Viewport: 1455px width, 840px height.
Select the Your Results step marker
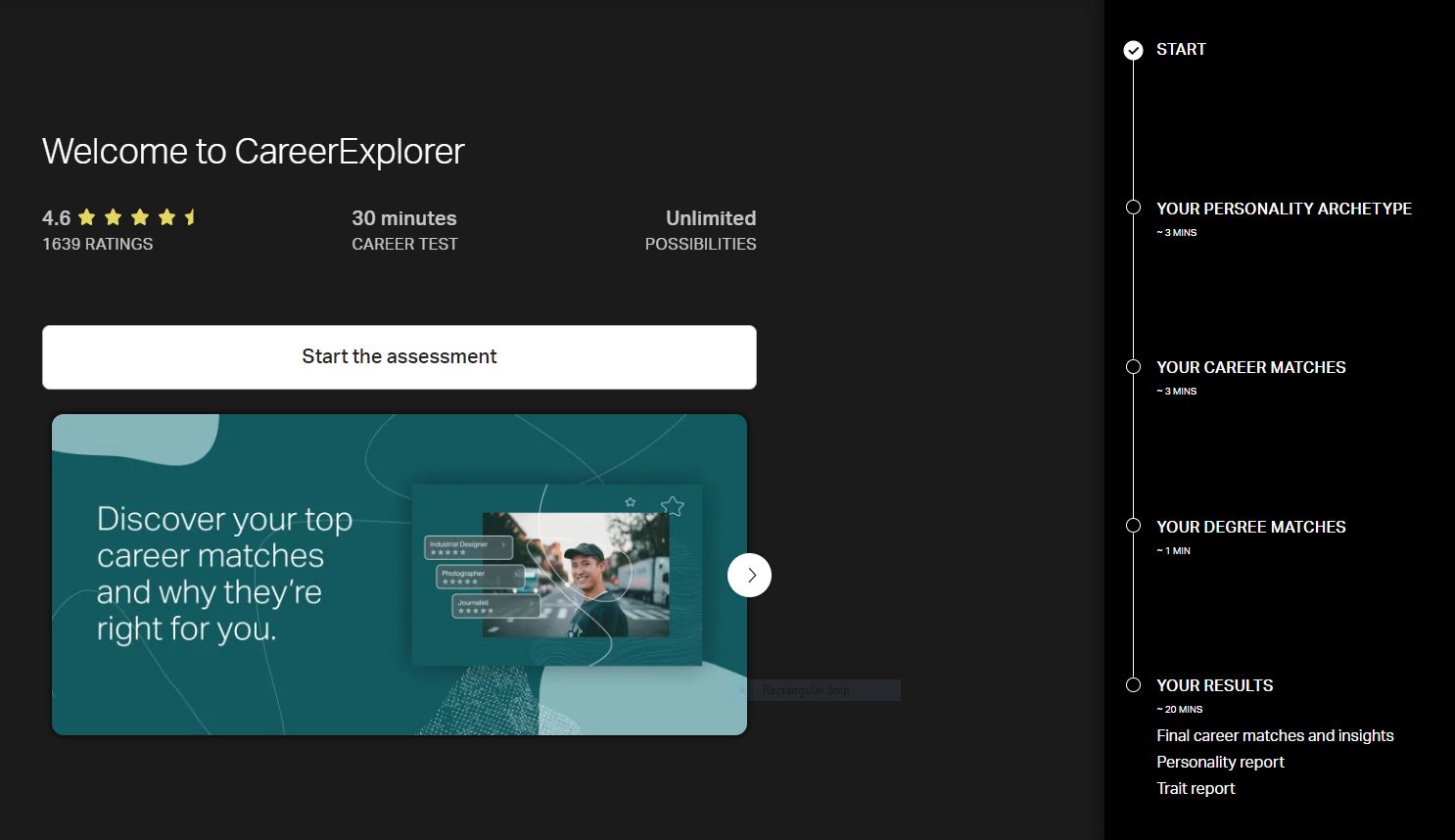(1133, 685)
